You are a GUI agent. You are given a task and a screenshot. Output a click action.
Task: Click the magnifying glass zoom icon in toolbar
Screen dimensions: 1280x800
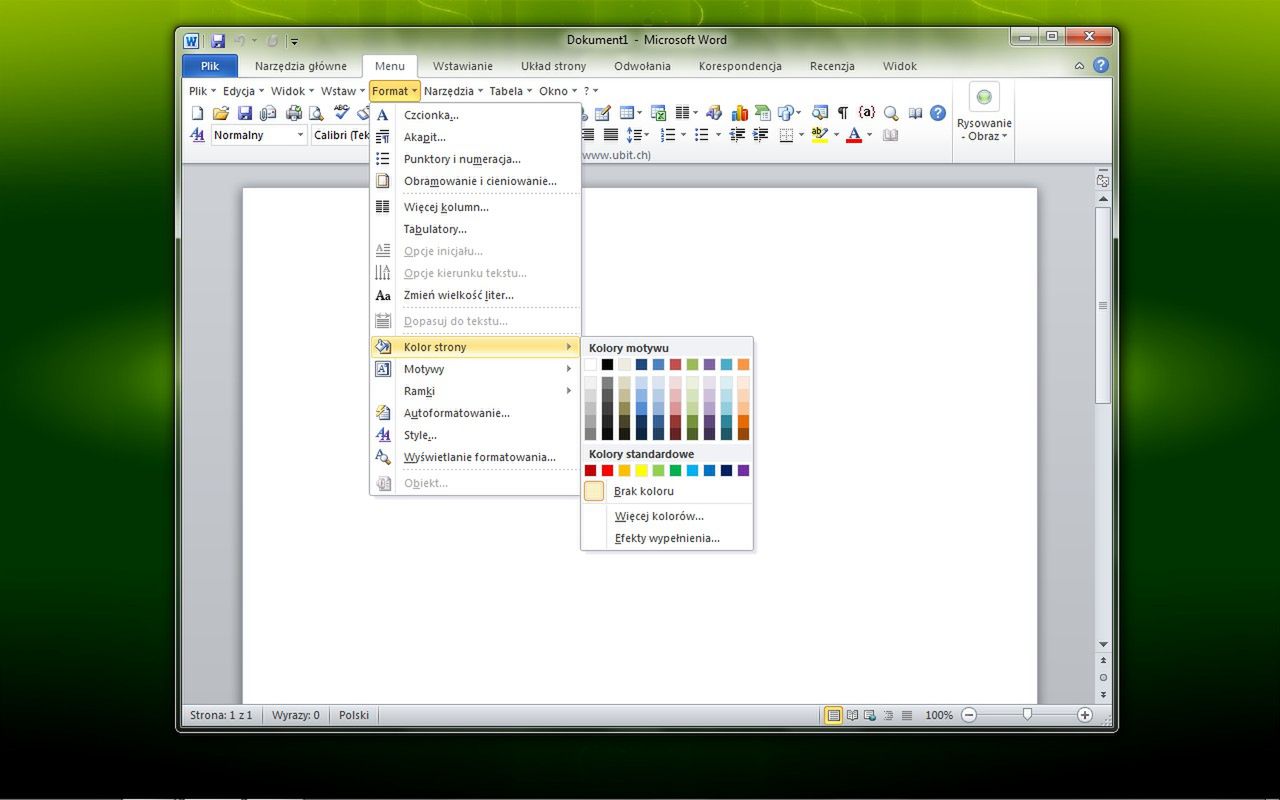tap(891, 113)
